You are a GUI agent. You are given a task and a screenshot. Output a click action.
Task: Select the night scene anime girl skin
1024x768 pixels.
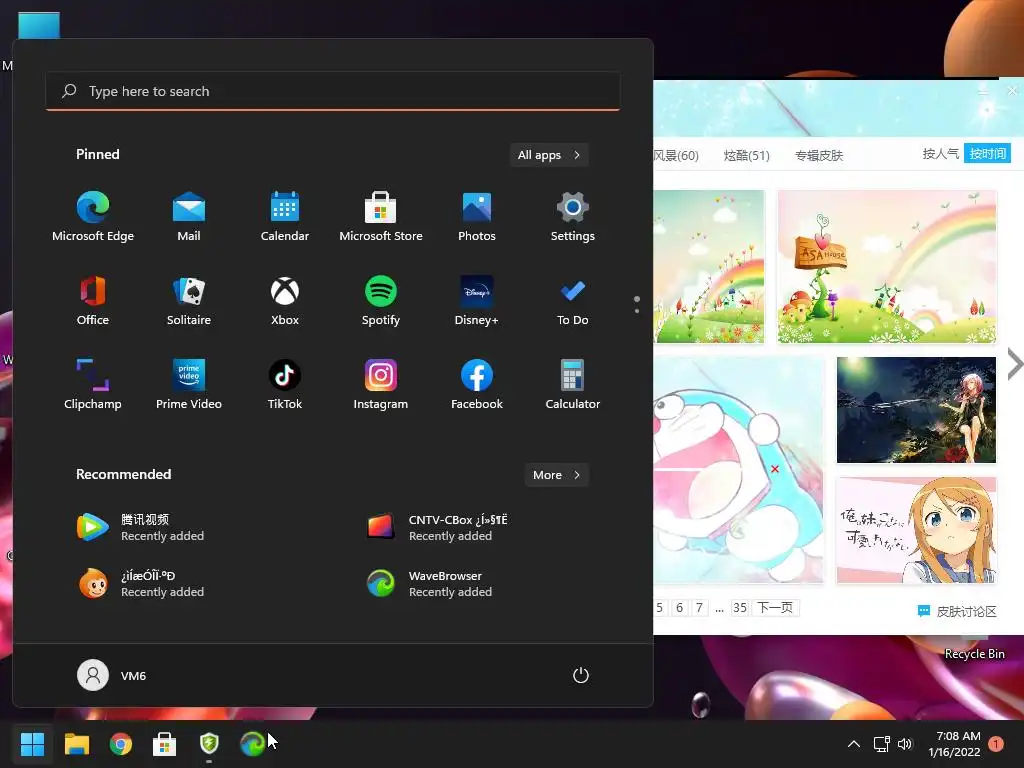916,409
